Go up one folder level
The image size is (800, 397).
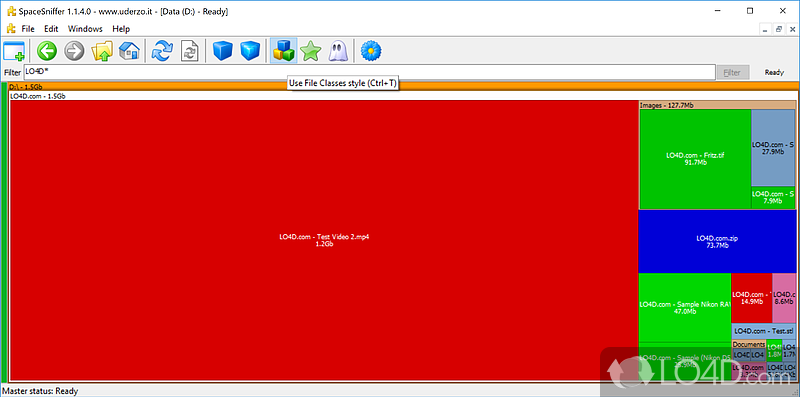102,51
